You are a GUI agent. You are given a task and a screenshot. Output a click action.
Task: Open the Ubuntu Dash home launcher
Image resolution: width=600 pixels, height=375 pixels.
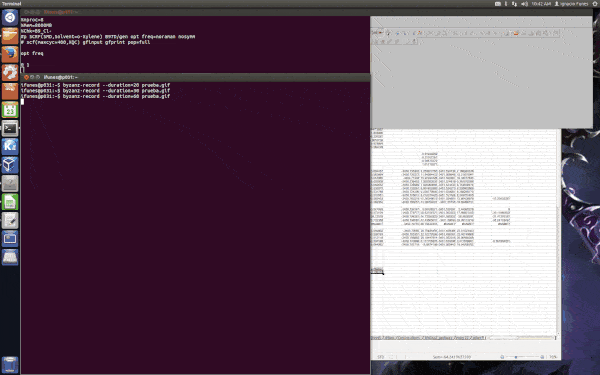pyautogui.click(x=10, y=17)
